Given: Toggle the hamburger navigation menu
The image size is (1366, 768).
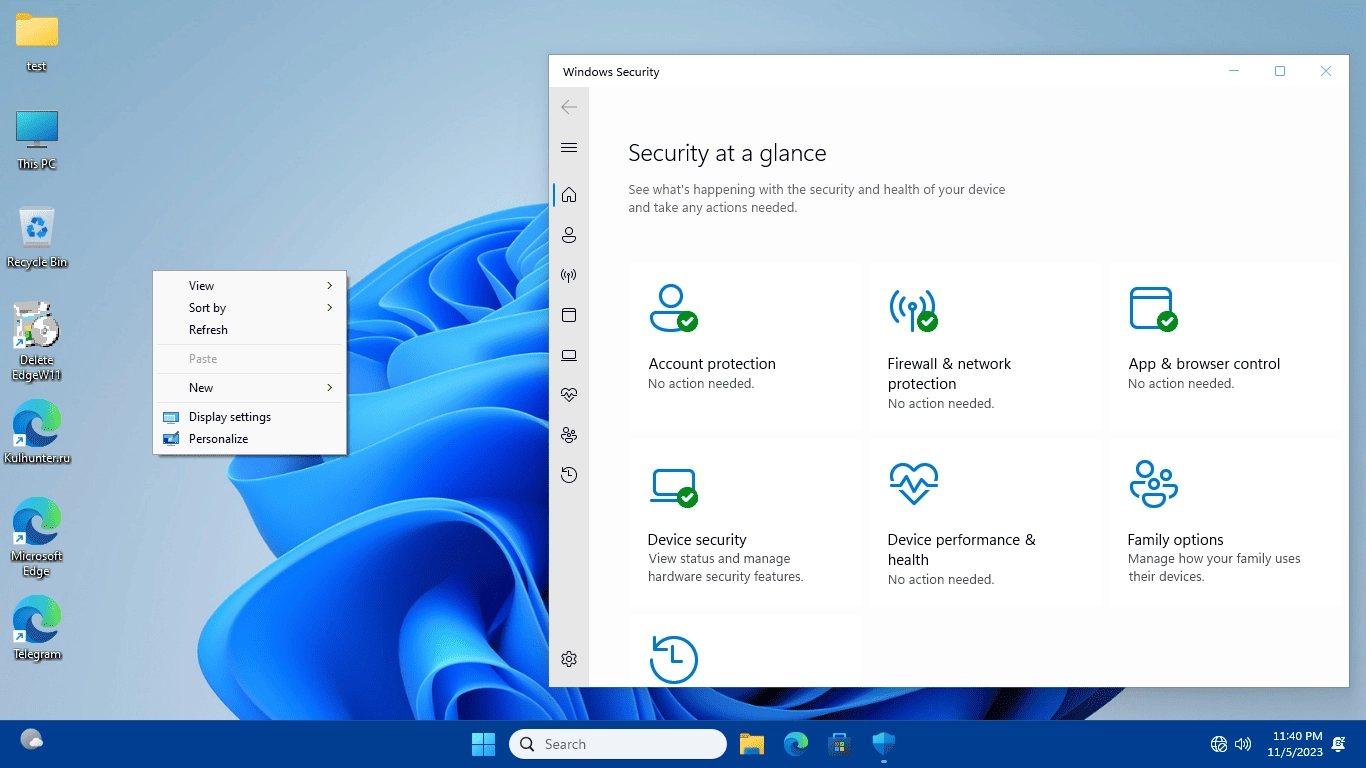Looking at the screenshot, I should pyautogui.click(x=569, y=148).
